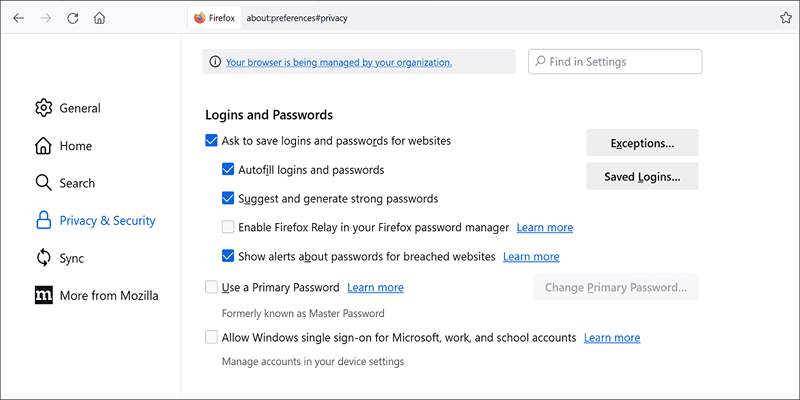Click the Firefox logo in address bar

pyautogui.click(x=200, y=18)
